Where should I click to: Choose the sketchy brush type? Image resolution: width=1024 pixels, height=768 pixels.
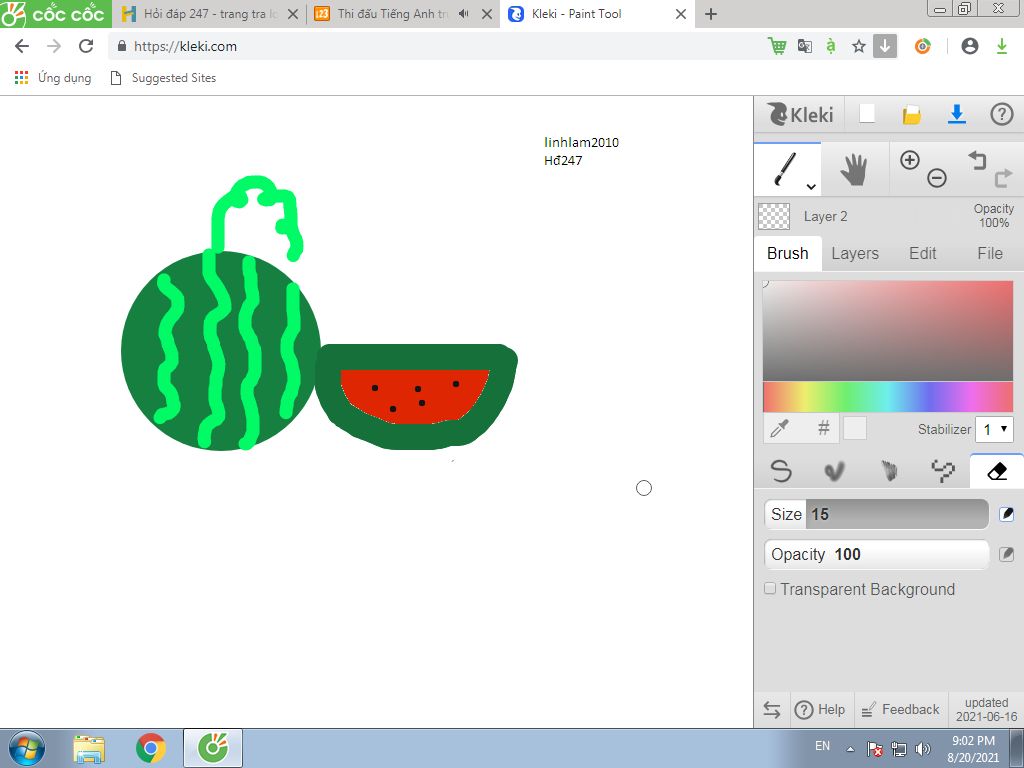click(x=889, y=471)
